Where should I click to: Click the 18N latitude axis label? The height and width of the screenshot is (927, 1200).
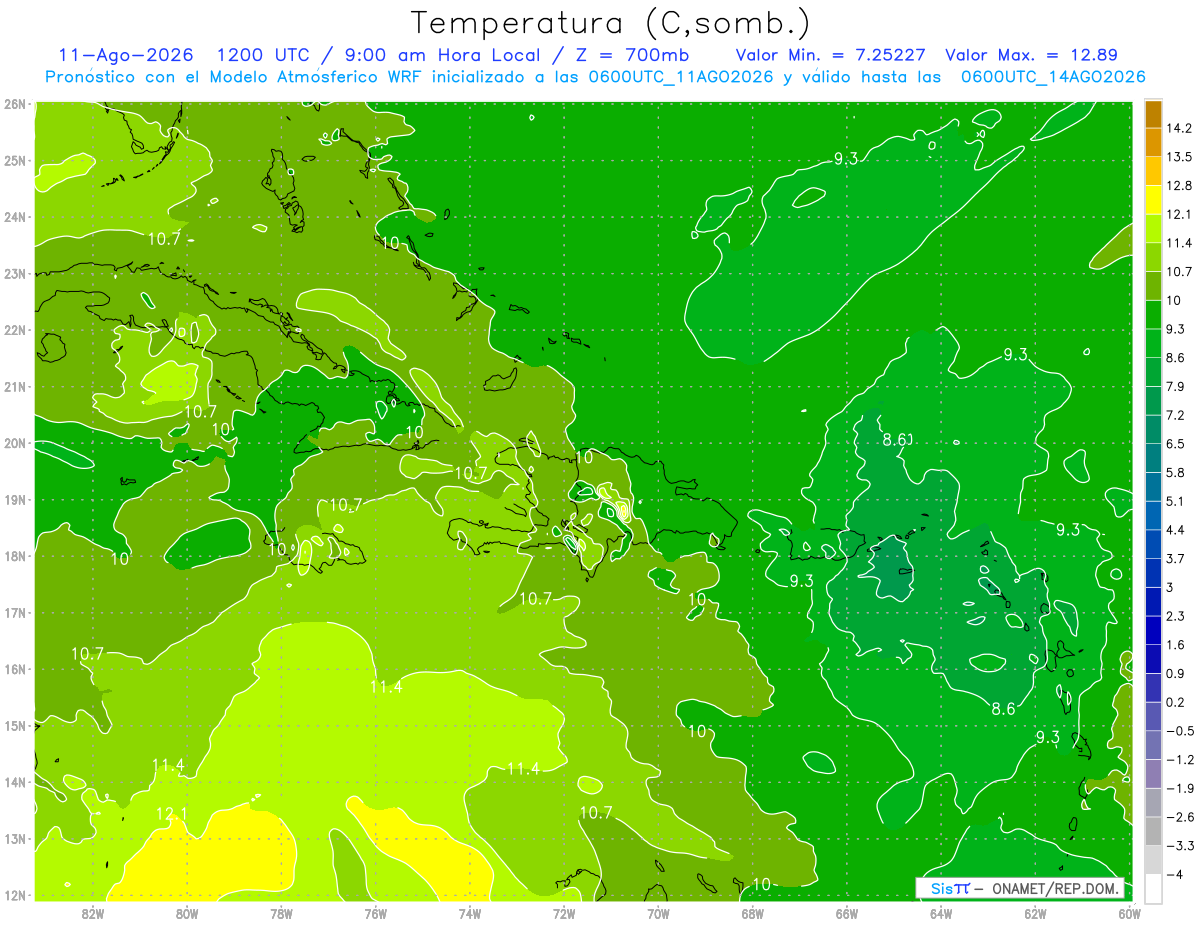click(x=15, y=556)
